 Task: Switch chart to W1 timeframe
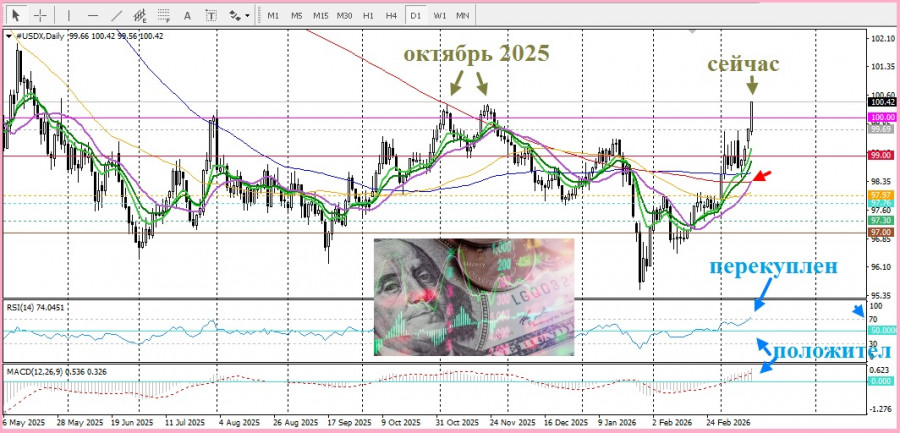tap(440, 16)
